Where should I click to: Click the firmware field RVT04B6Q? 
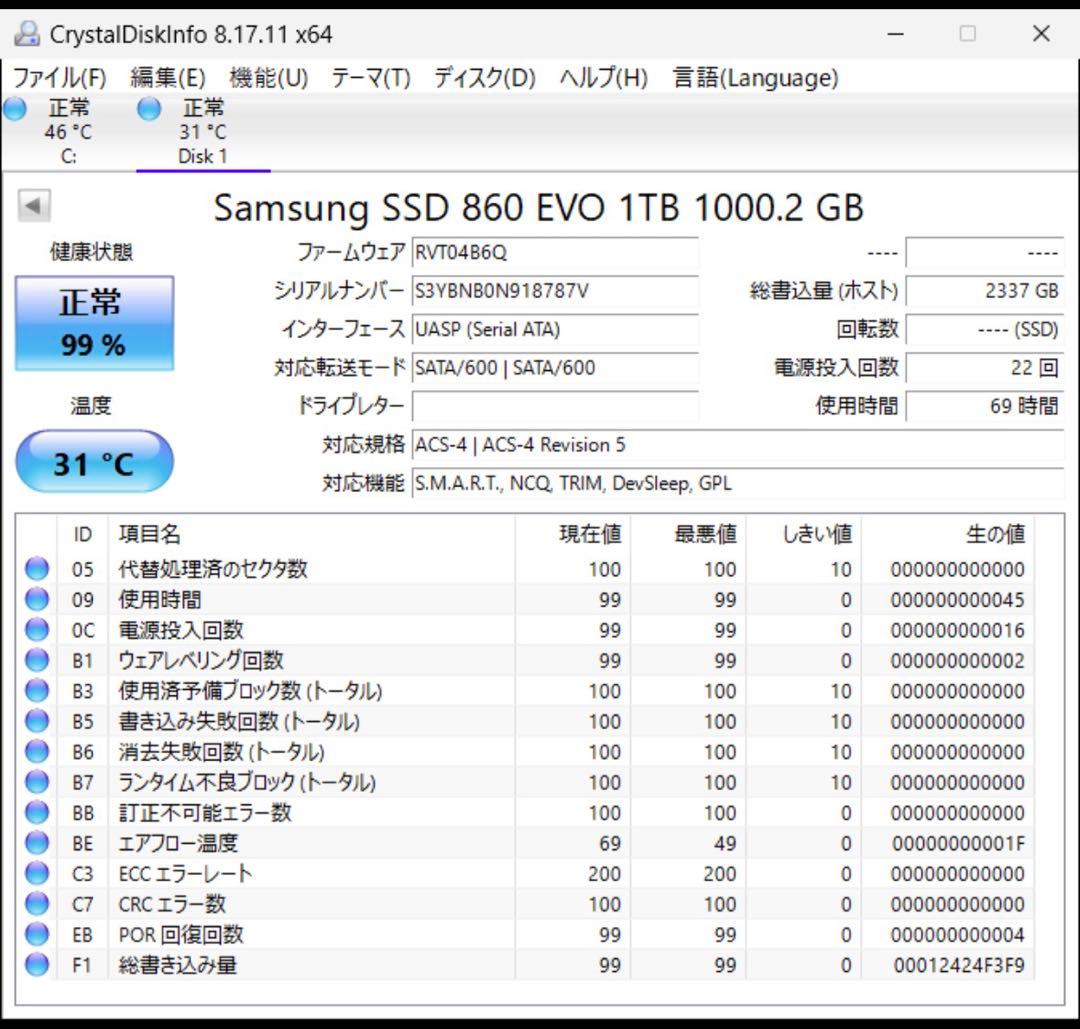pos(555,252)
